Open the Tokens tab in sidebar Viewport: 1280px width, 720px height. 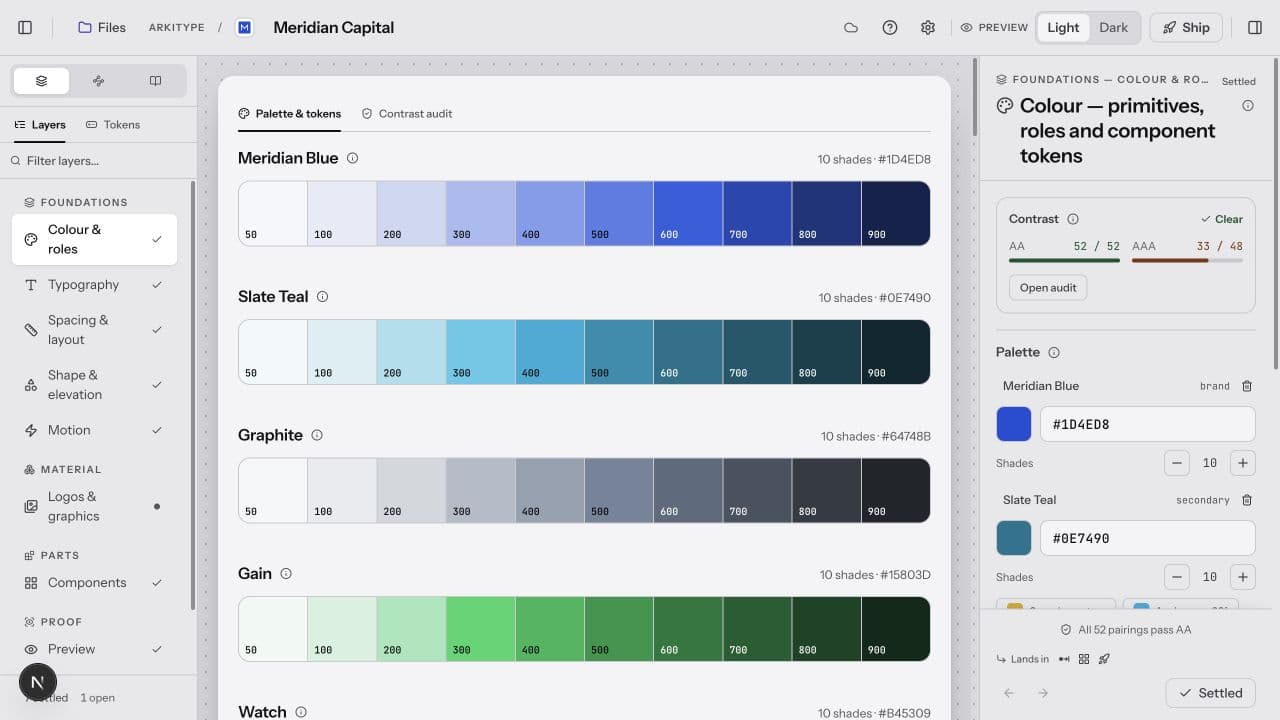point(113,125)
